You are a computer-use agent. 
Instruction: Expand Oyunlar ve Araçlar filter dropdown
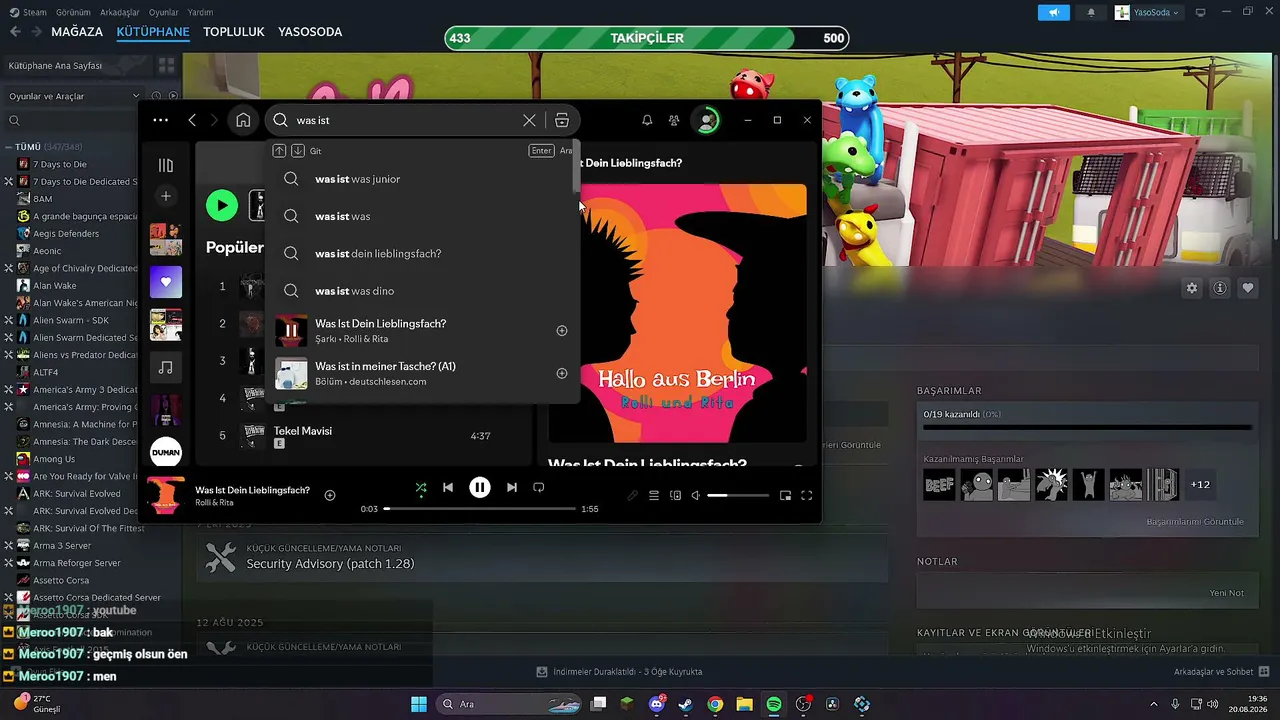[x=75, y=96]
